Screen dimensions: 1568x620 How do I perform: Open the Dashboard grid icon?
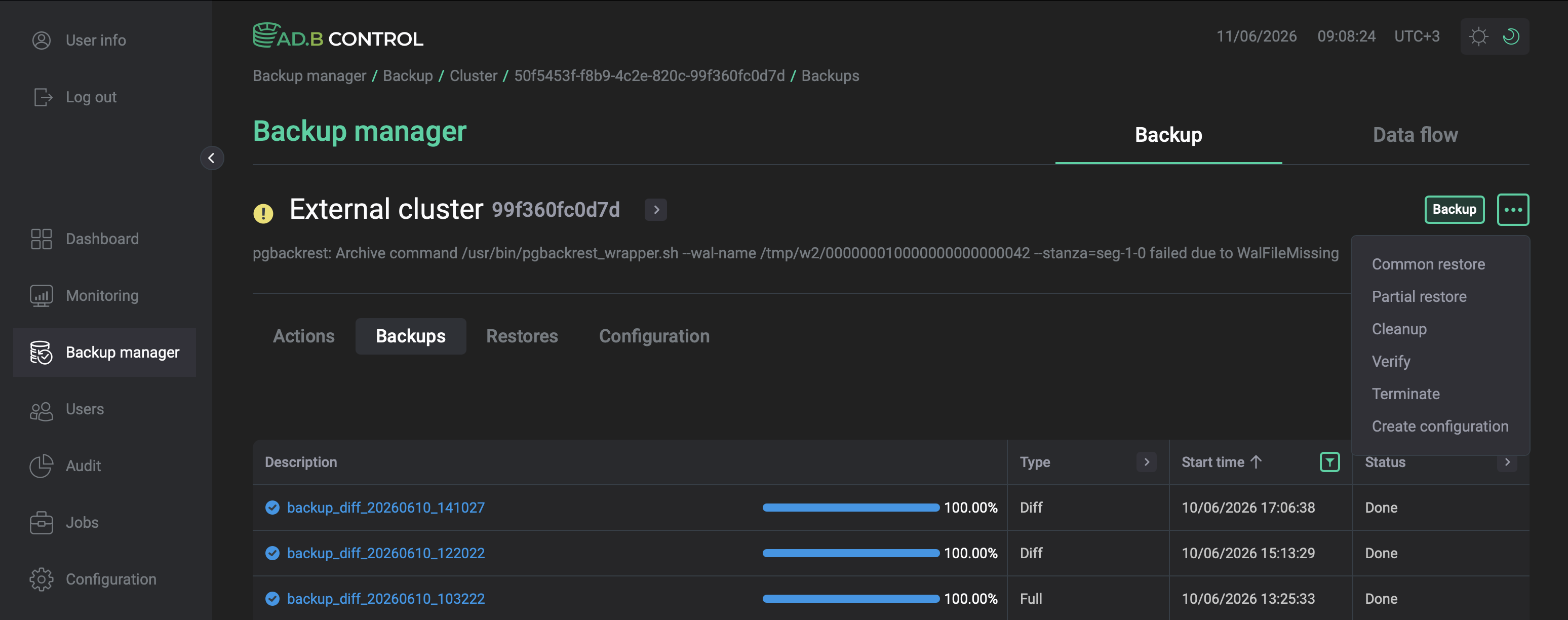42,239
